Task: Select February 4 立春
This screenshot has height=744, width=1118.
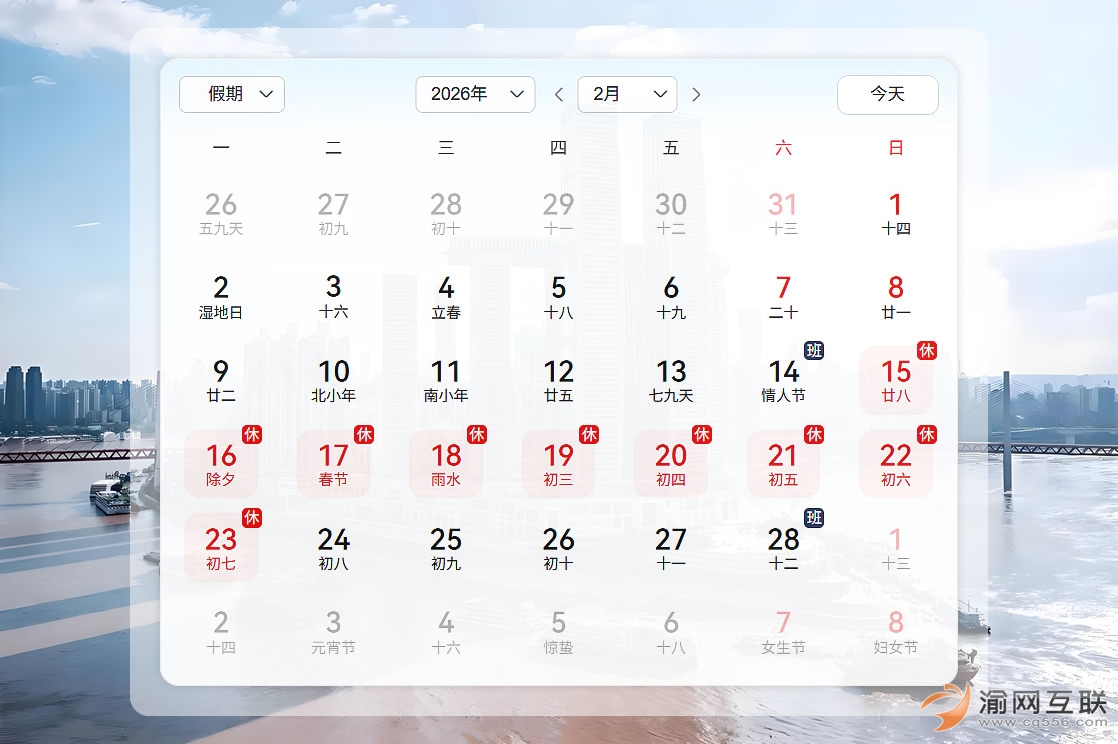Action: (446, 297)
